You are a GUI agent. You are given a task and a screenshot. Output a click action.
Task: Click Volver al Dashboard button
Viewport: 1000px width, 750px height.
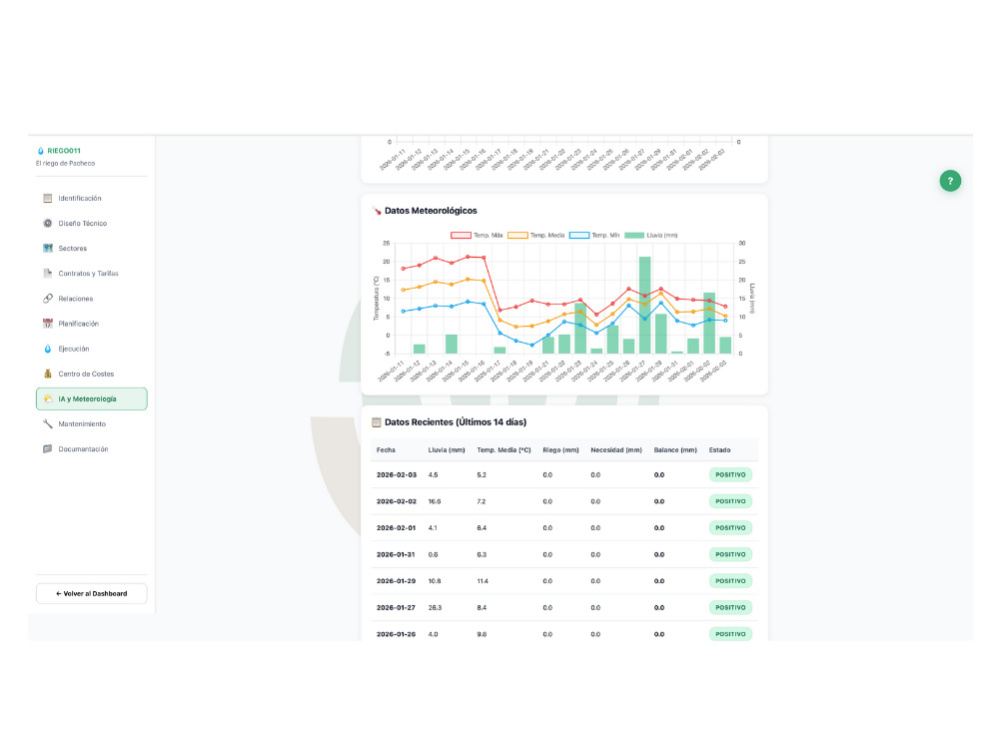(x=92, y=594)
